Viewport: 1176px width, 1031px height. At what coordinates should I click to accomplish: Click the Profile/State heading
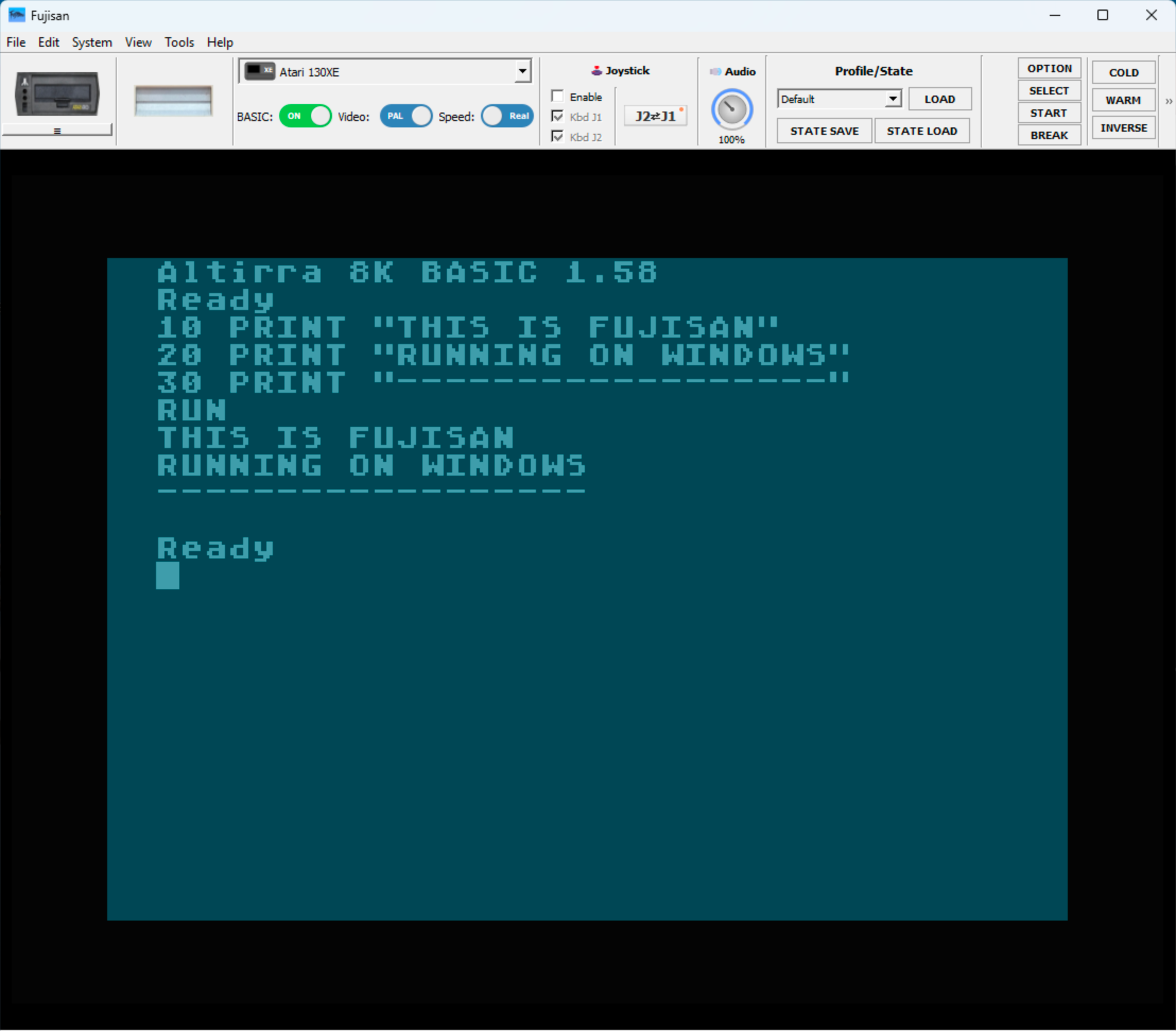point(874,71)
